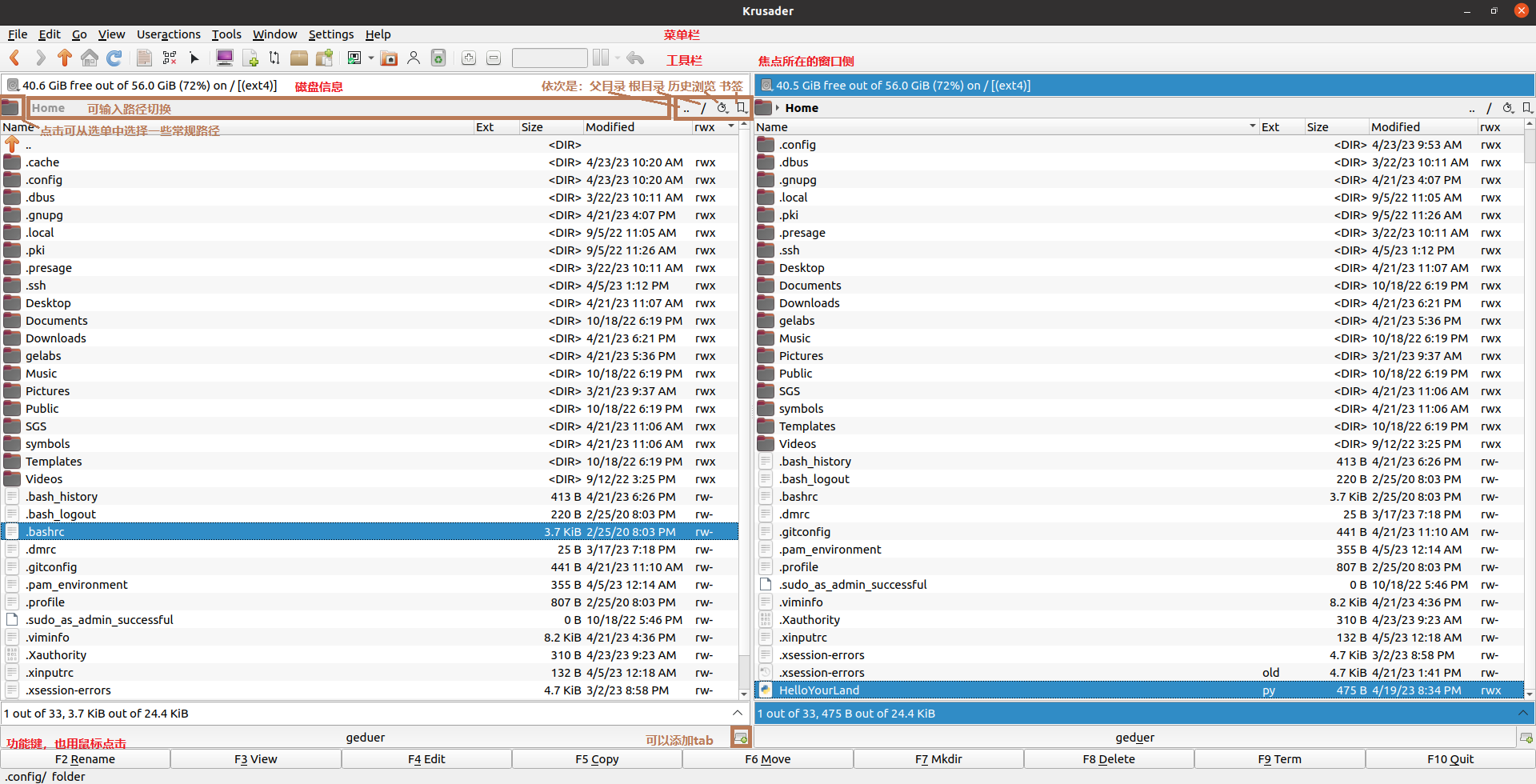Click the F8 Delete button

[x=1109, y=759]
